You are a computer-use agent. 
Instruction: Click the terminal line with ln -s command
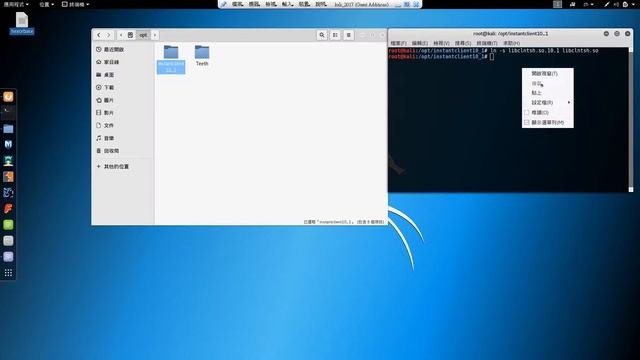(493, 51)
